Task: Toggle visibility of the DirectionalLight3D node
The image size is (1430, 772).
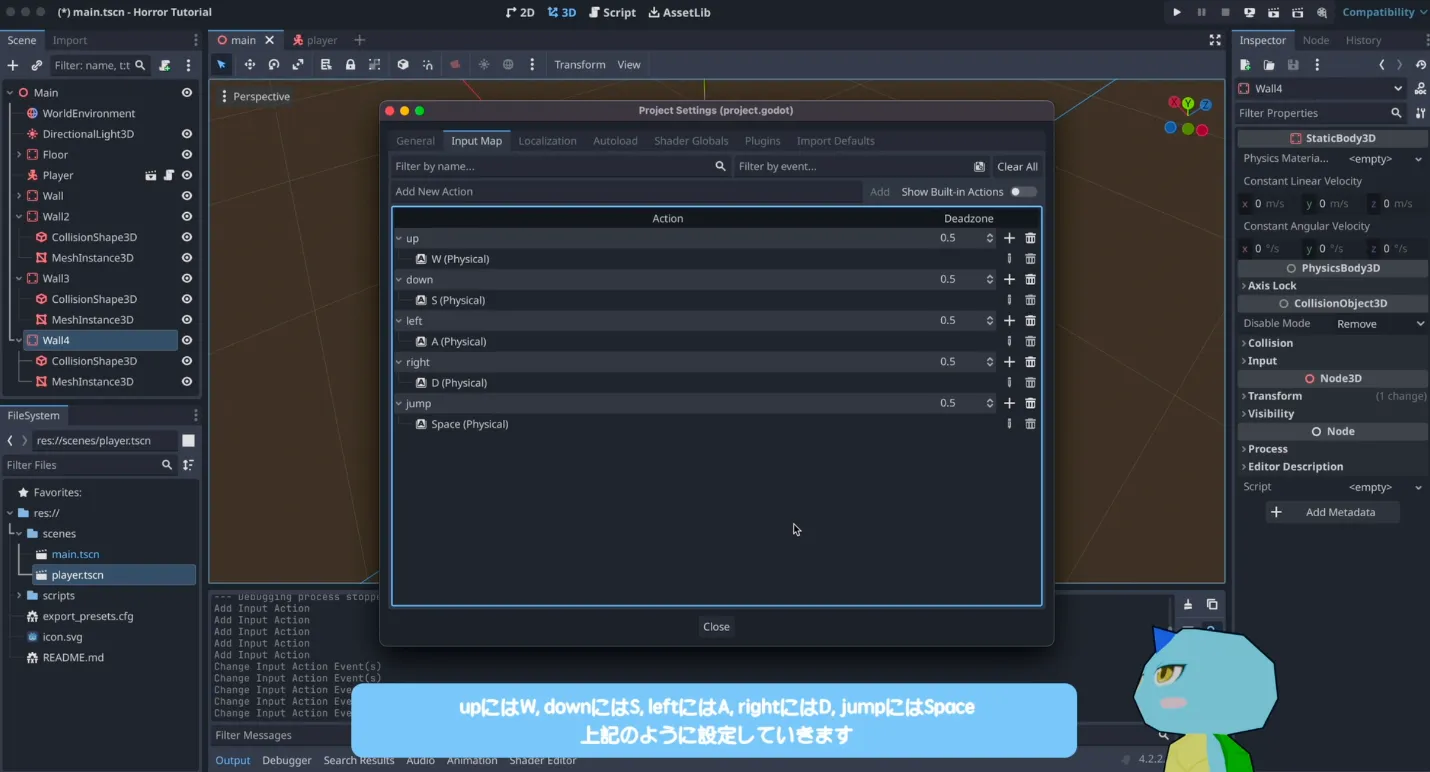Action: [186, 134]
